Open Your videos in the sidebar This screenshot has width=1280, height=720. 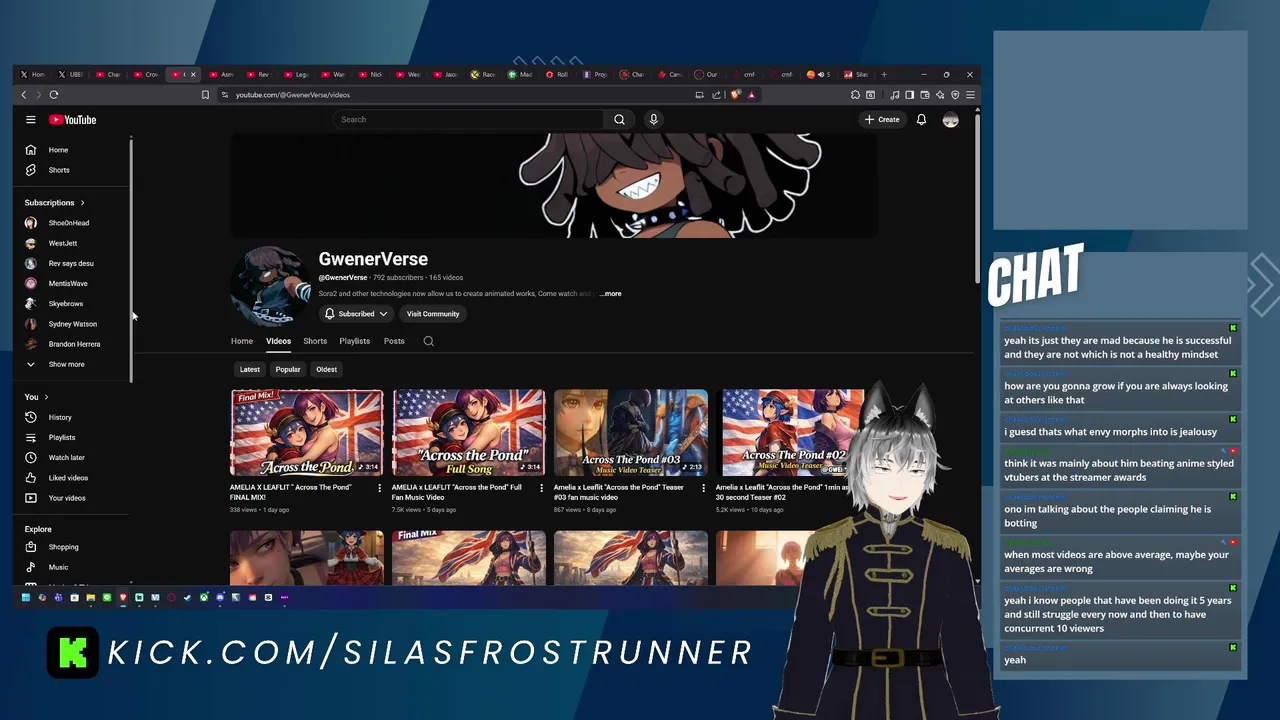(67, 498)
